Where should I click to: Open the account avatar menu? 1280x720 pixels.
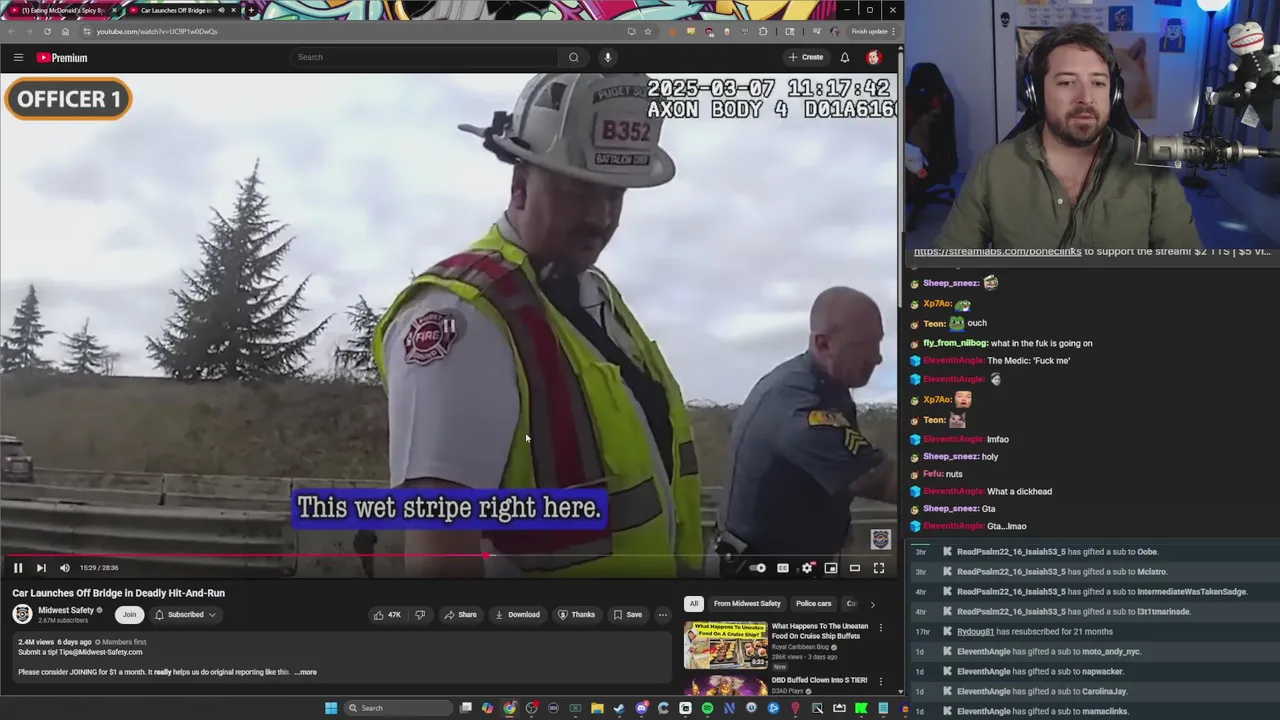(874, 57)
